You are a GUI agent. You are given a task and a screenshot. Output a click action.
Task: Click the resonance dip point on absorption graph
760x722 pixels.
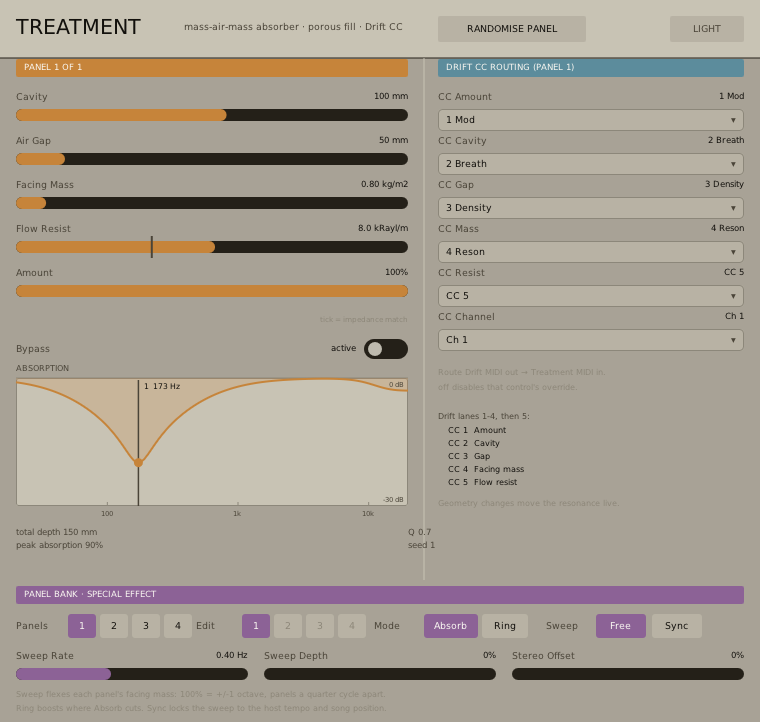(x=139, y=463)
